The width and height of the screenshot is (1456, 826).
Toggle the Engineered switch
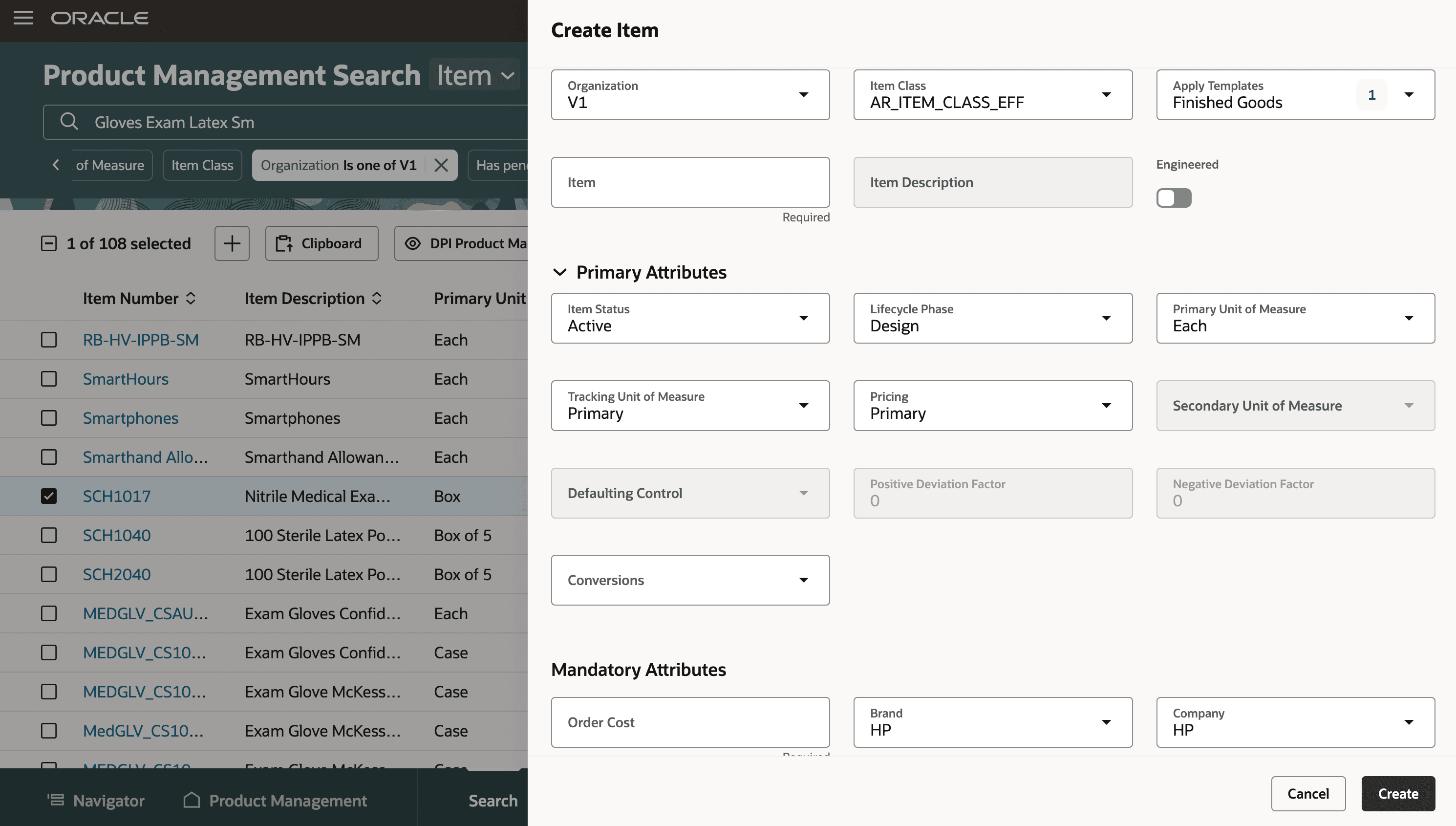point(1173,198)
